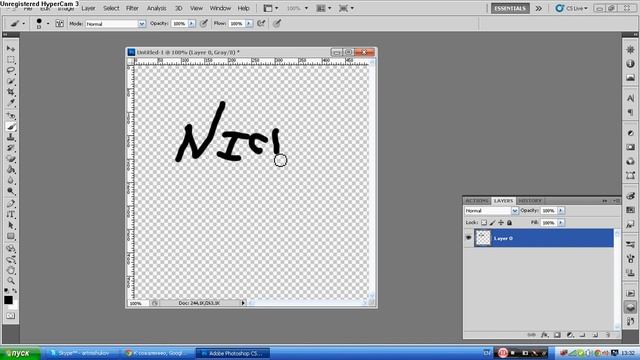Select the Crop tool

point(11,92)
